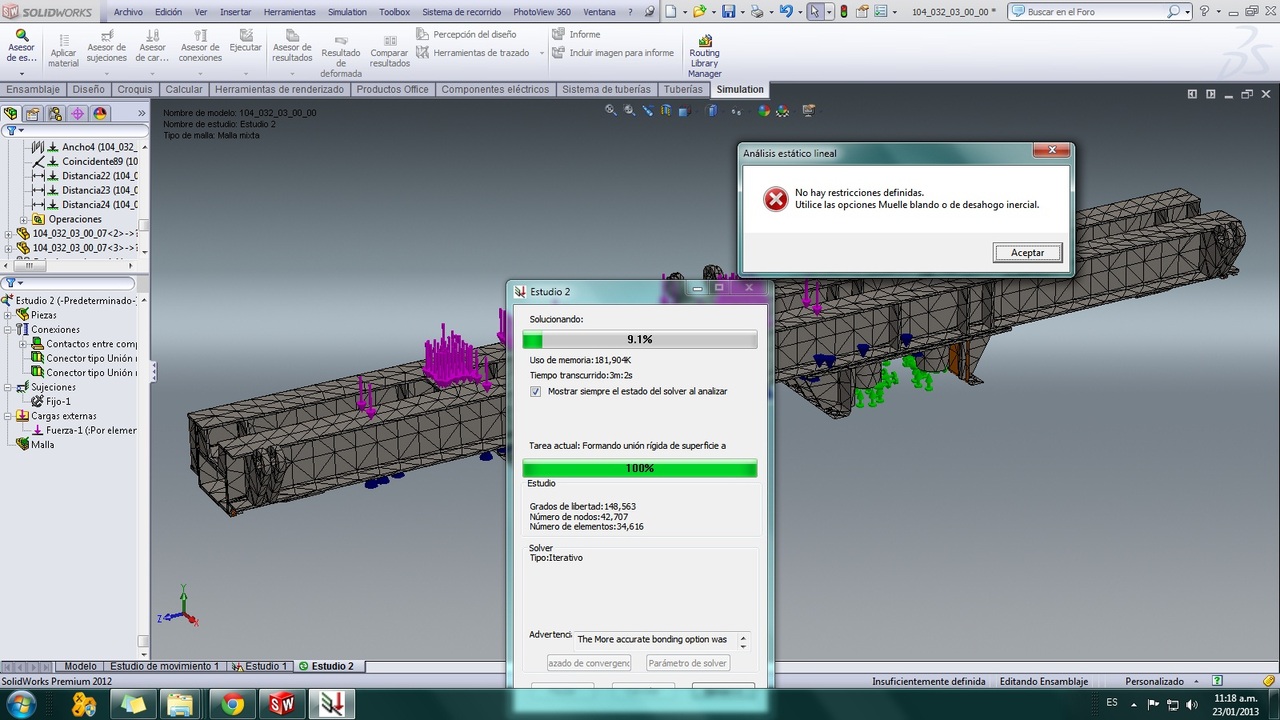Screen dimensions: 1280x720
Task: Toggle 'Mostrar siempre el estado del solver' checkbox
Action: pyautogui.click(x=536, y=392)
